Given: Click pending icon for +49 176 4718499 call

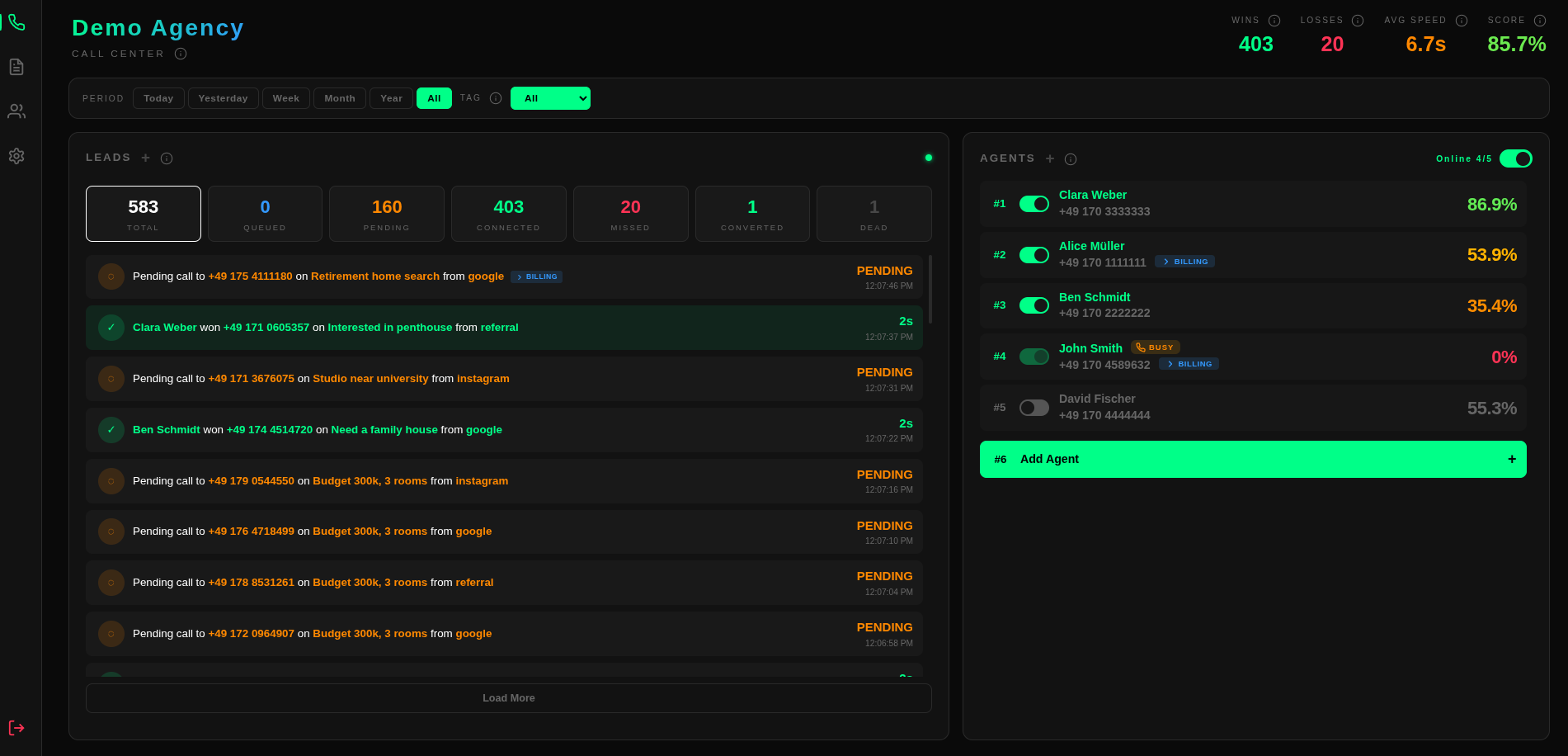Looking at the screenshot, I should coord(111,532).
